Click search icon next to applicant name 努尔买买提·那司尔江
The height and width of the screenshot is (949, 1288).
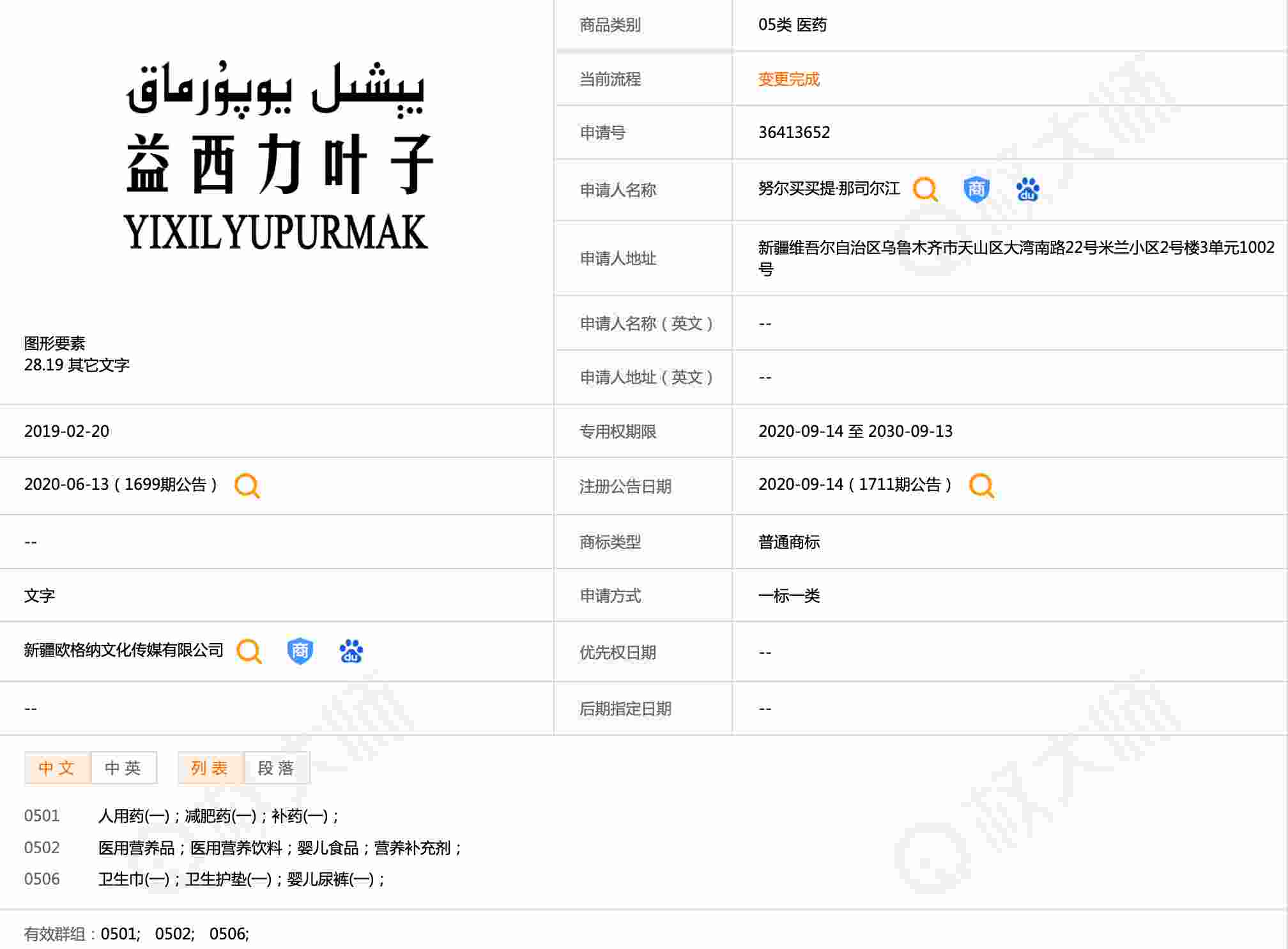click(x=924, y=190)
